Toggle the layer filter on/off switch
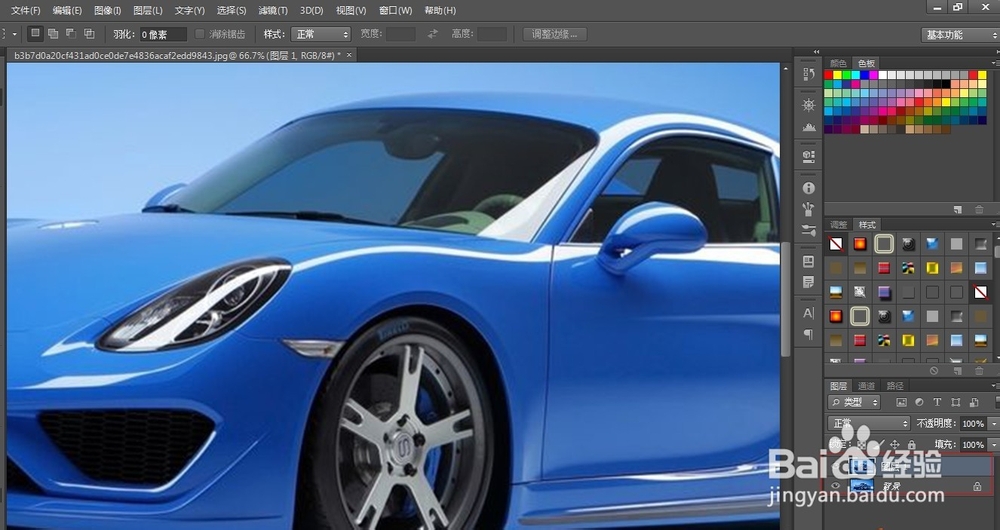This screenshot has width=1000, height=530. point(997,402)
